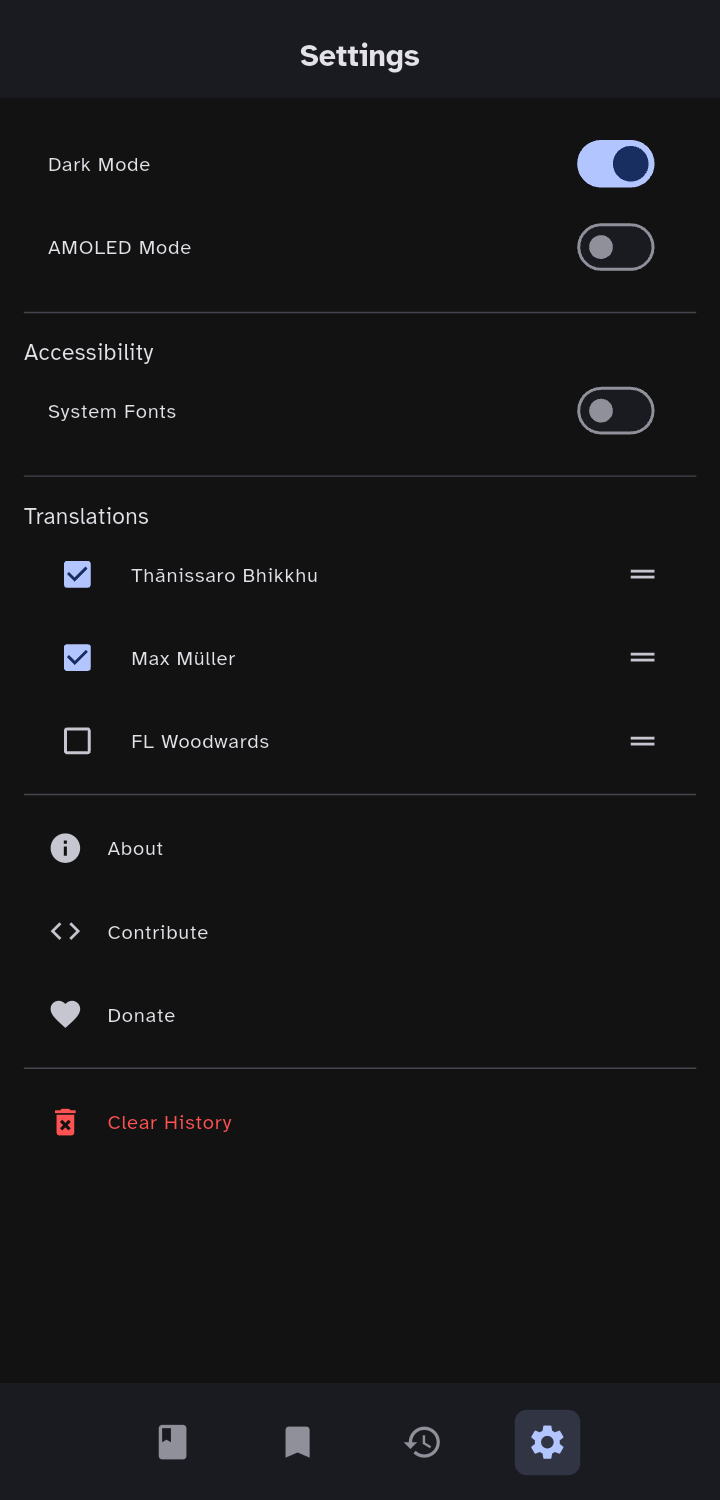Check the FL Woodwards translation checkbox

(x=77, y=741)
